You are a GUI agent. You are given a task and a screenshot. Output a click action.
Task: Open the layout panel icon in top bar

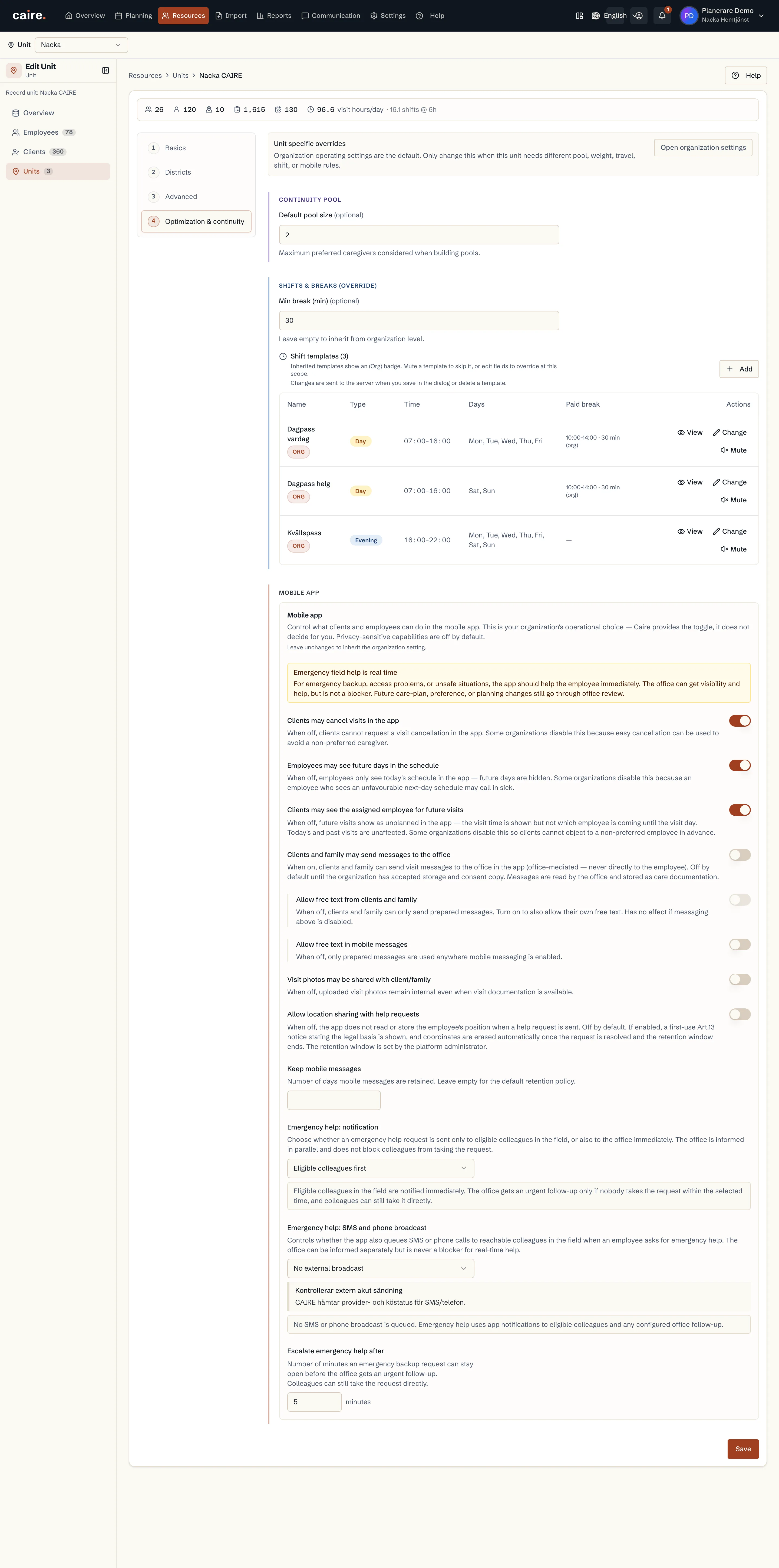click(x=579, y=16)
